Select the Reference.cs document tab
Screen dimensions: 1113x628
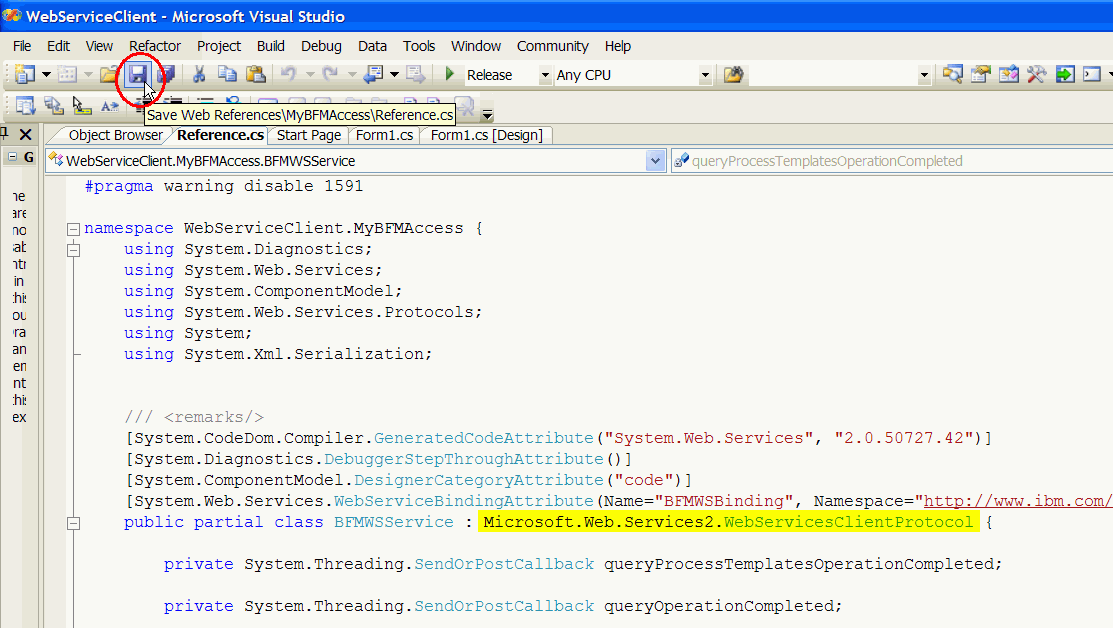[220, 136]
